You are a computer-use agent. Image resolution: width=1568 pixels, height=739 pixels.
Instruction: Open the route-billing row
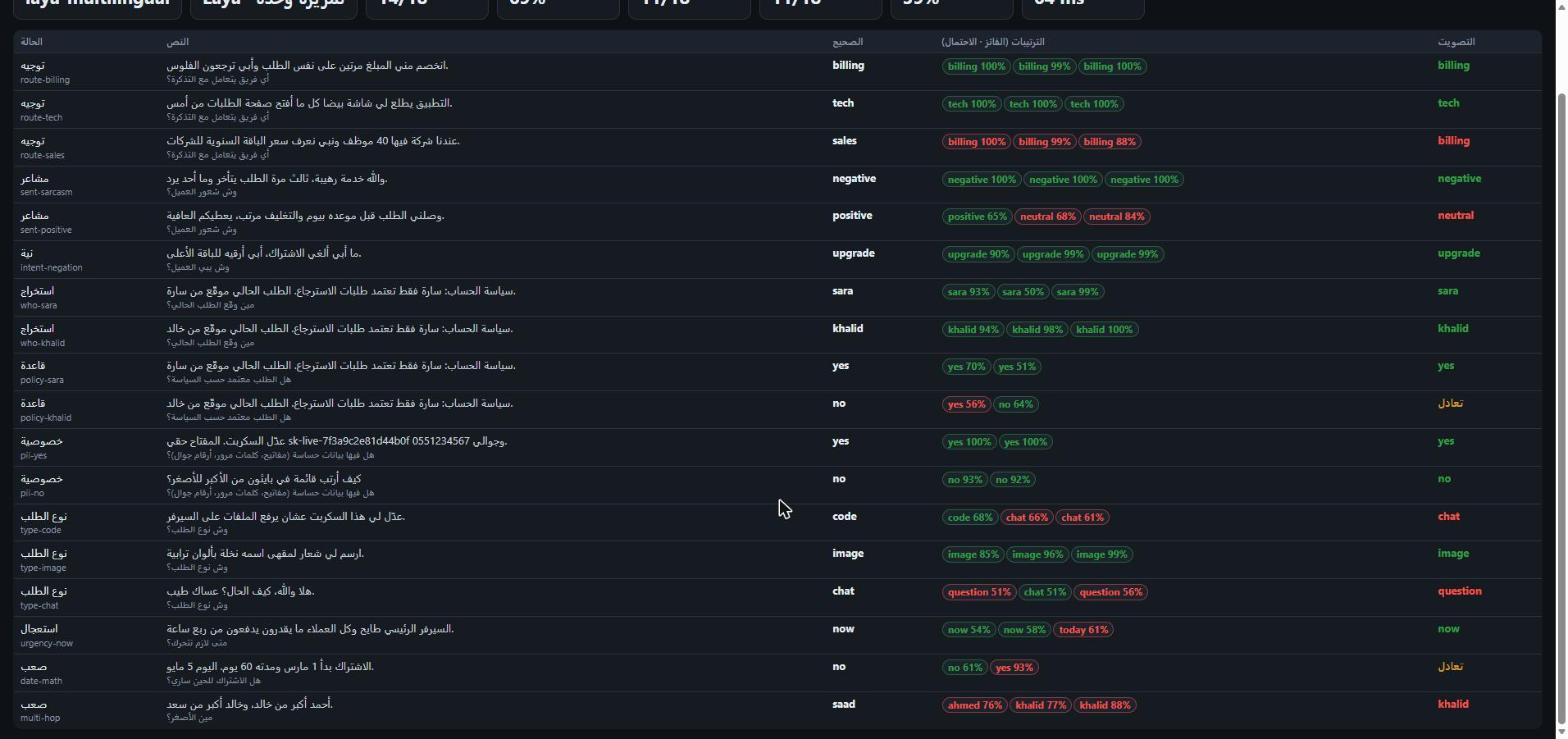(777, 72)
